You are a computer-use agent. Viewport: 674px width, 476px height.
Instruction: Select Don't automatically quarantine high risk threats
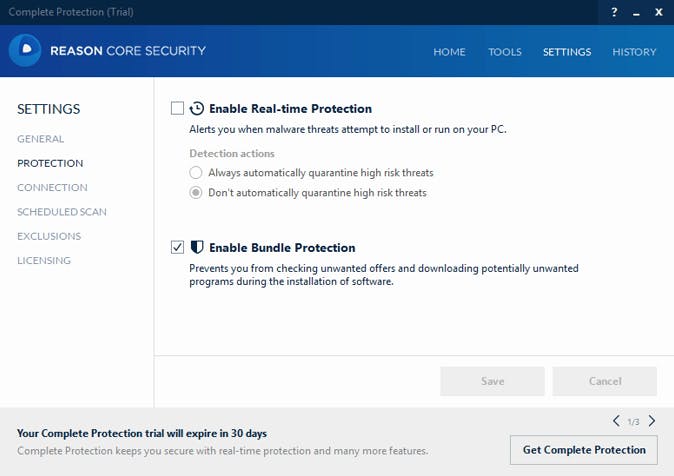coord(196,193)
